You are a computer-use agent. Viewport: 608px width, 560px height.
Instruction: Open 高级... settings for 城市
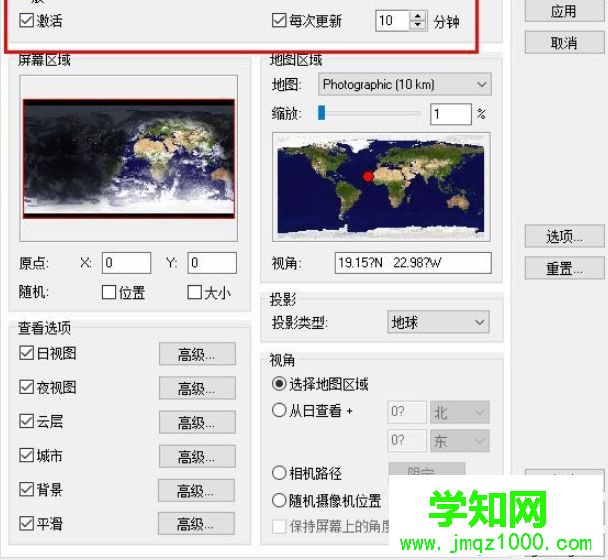pyautogui.click(x=197, y=456)
